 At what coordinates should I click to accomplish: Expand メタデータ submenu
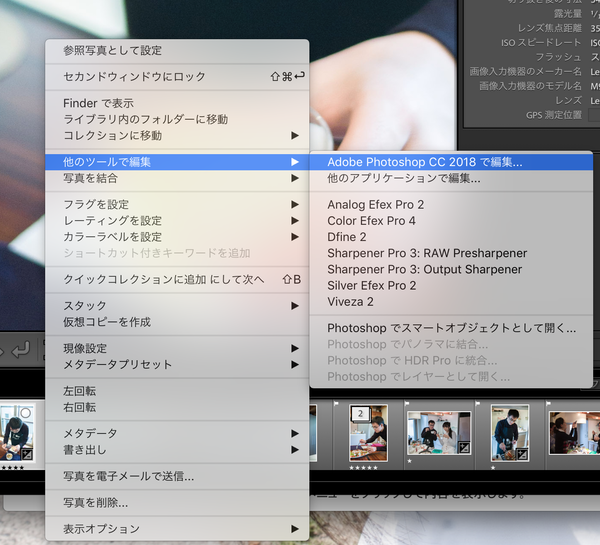point(177,434)
